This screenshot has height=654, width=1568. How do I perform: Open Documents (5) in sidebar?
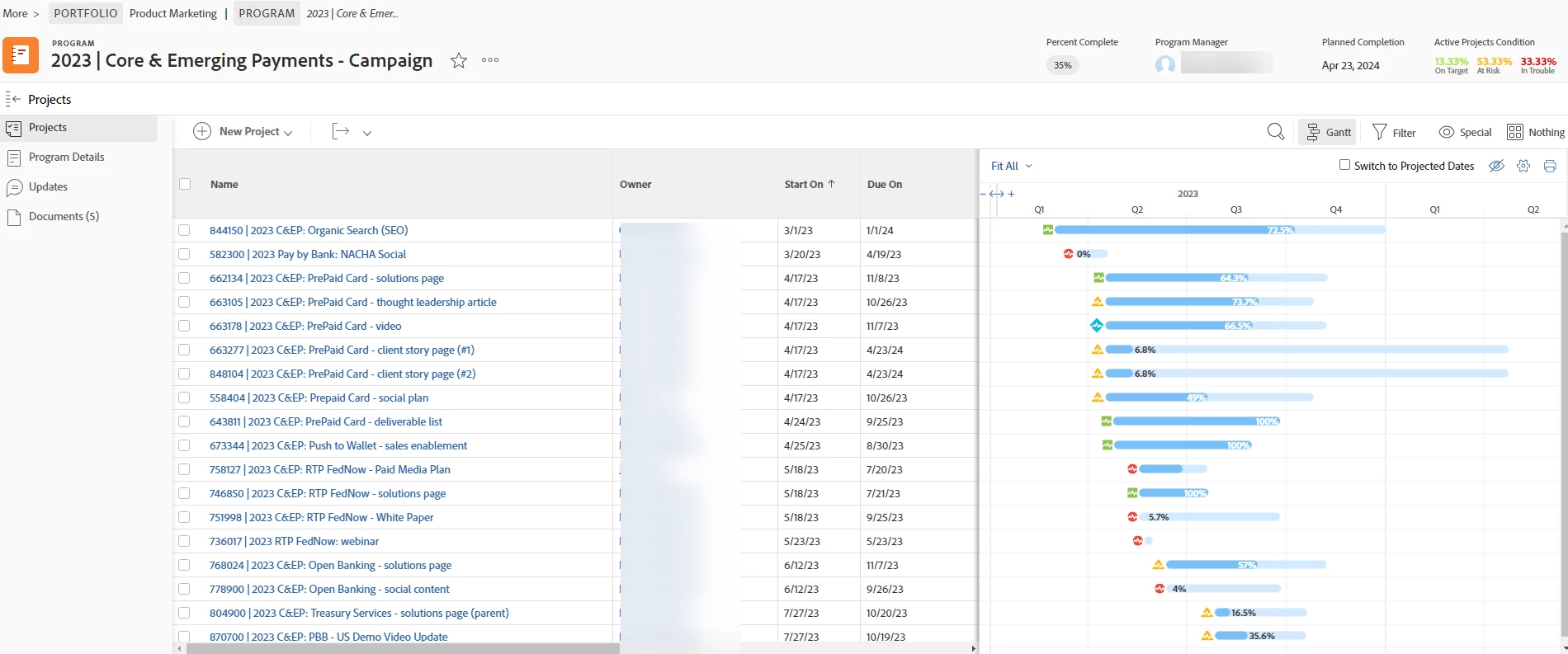coord(64,216)
